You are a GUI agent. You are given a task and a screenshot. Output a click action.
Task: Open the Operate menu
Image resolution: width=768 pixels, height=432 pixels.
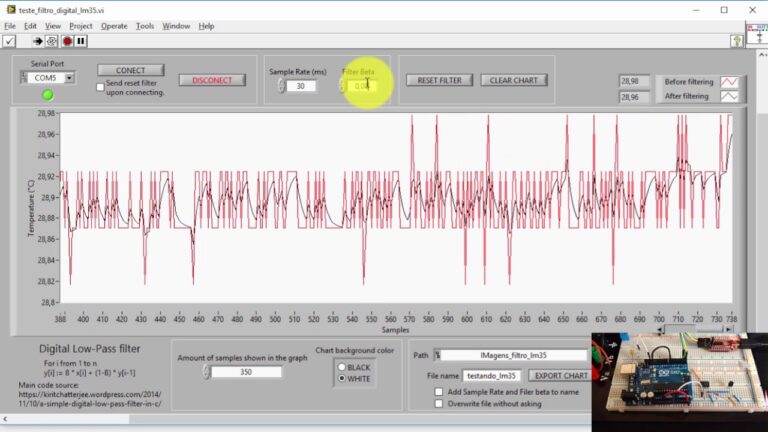click(x=114, y=26)
